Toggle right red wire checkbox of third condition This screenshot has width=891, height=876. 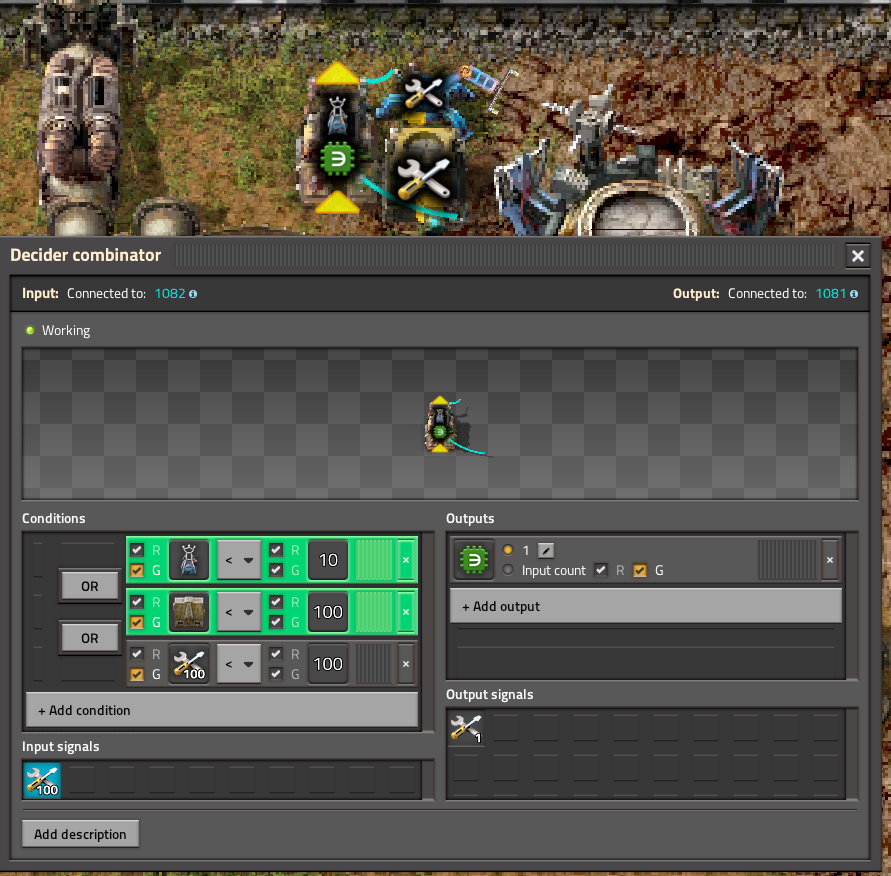pos(276,653)
